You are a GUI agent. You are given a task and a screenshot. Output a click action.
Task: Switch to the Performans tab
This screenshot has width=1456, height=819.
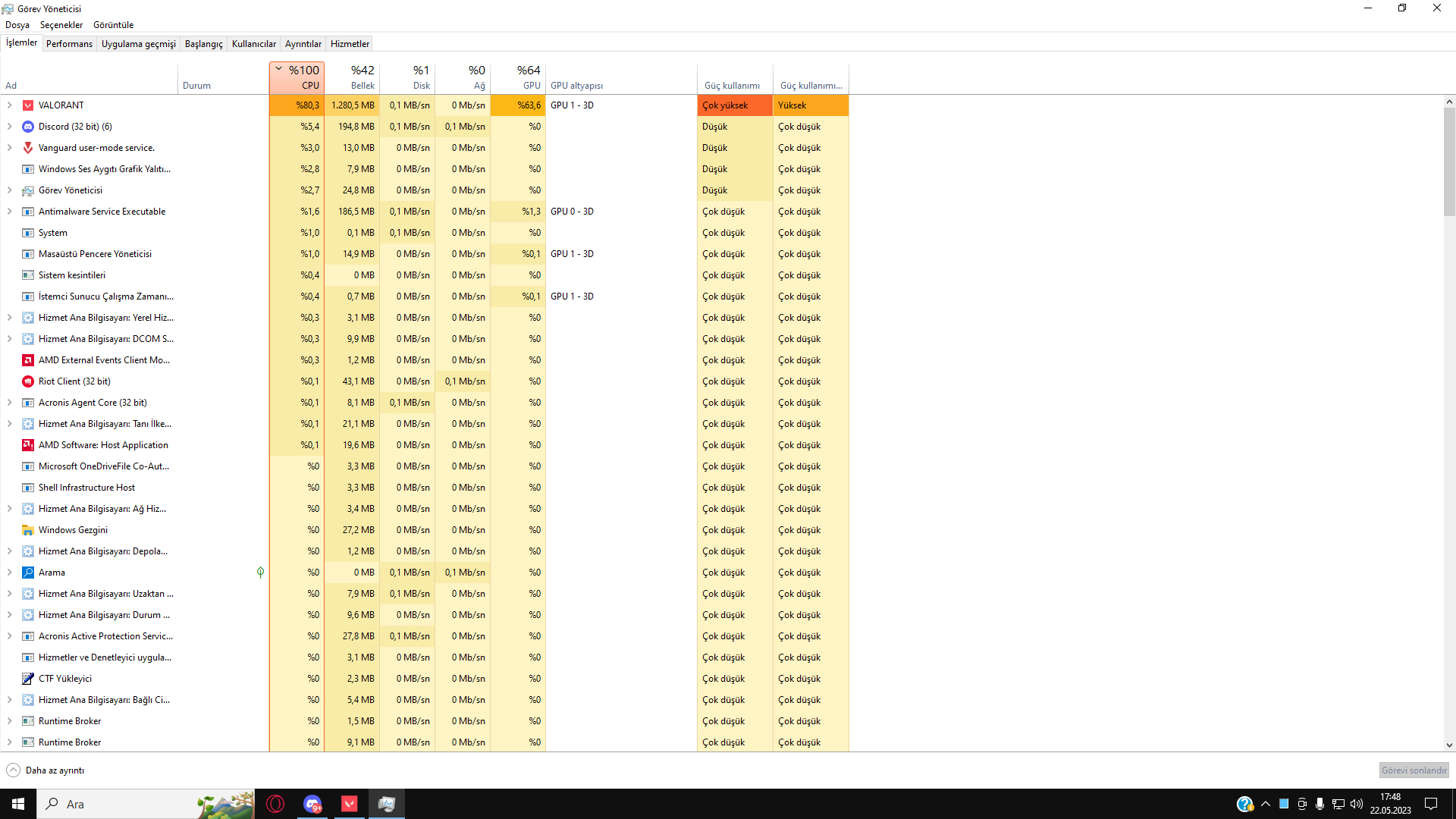69,44
